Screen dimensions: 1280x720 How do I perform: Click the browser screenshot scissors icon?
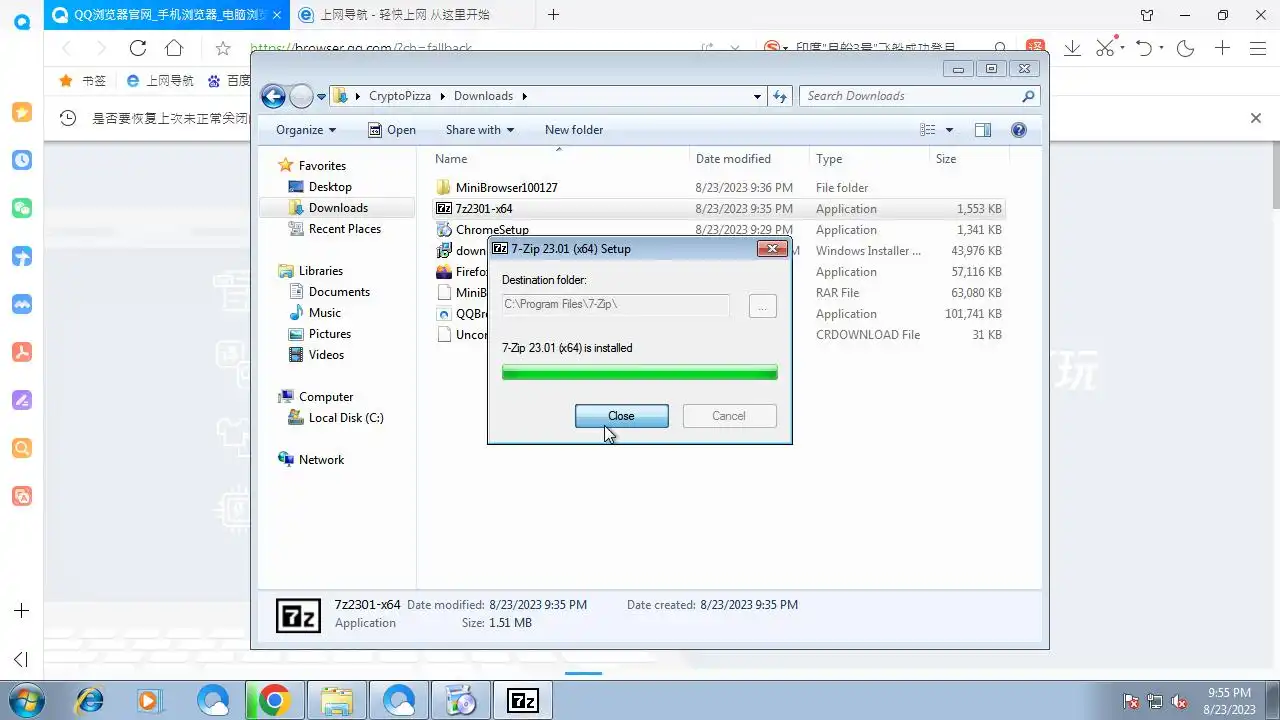pyautogui.click(x=1104, y=48)
